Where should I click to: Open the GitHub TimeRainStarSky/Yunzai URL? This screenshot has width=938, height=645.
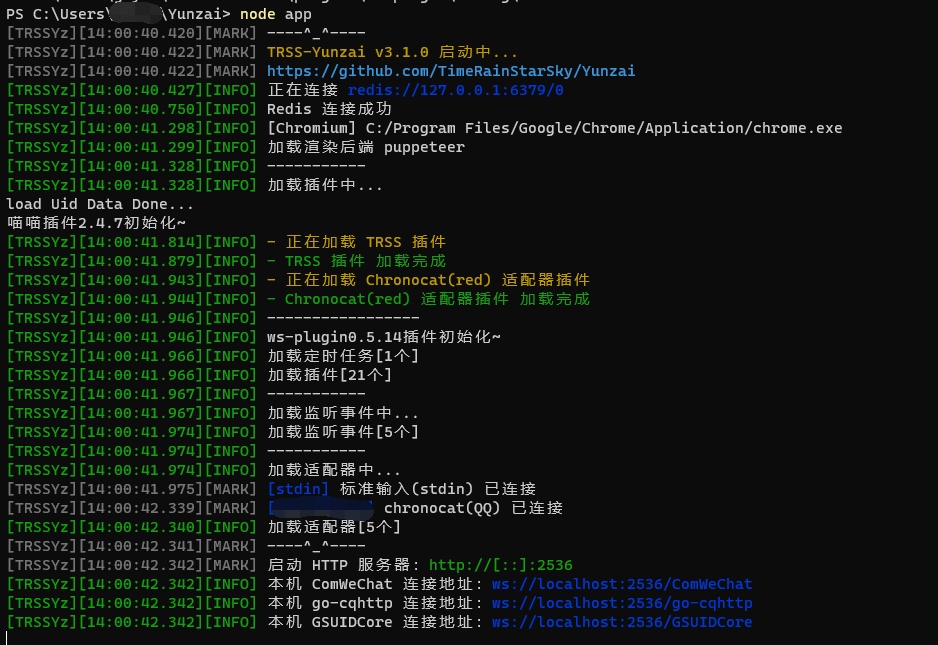pyautogui.click(x=451, y=71)
